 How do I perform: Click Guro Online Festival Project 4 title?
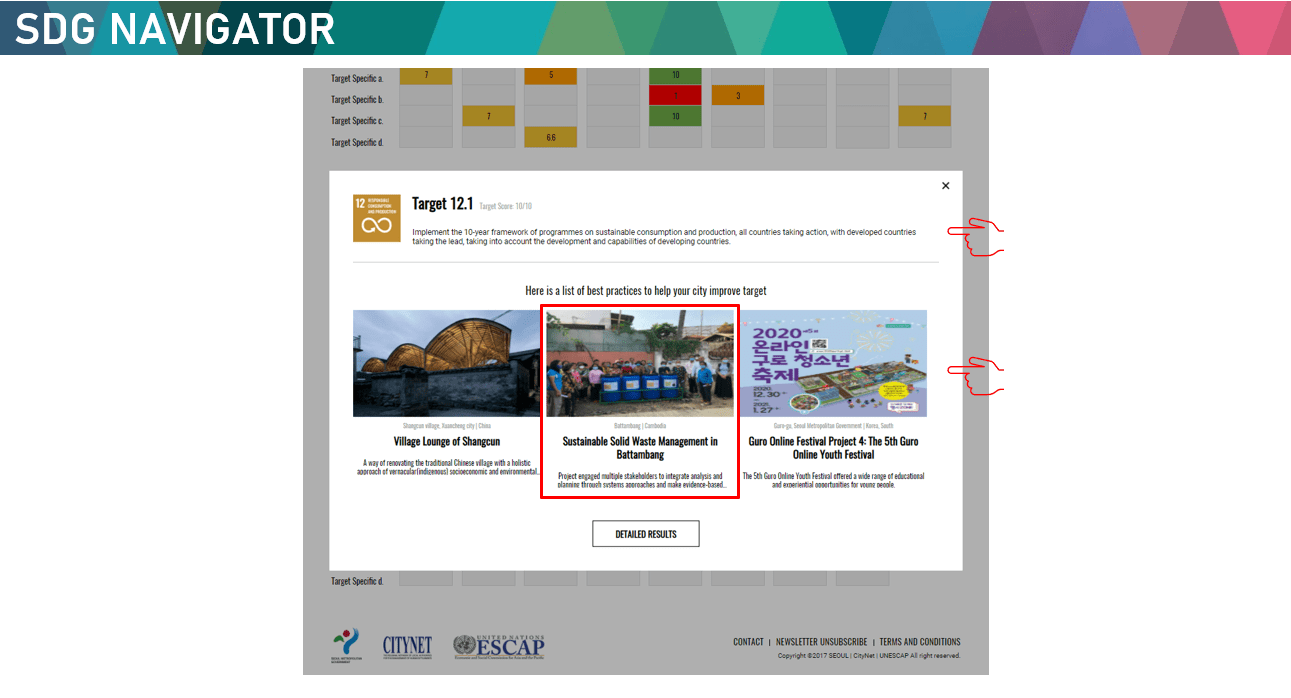pyautogui.click(x=833, y=448)
